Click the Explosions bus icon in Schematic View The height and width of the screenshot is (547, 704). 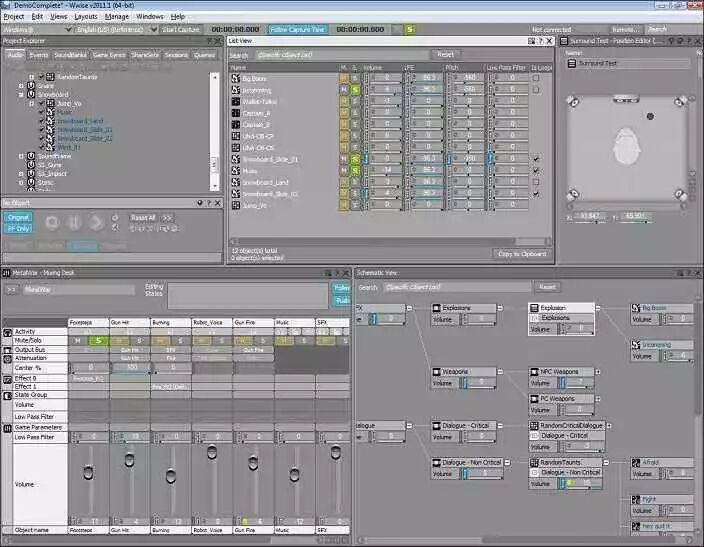coord(436,308)
